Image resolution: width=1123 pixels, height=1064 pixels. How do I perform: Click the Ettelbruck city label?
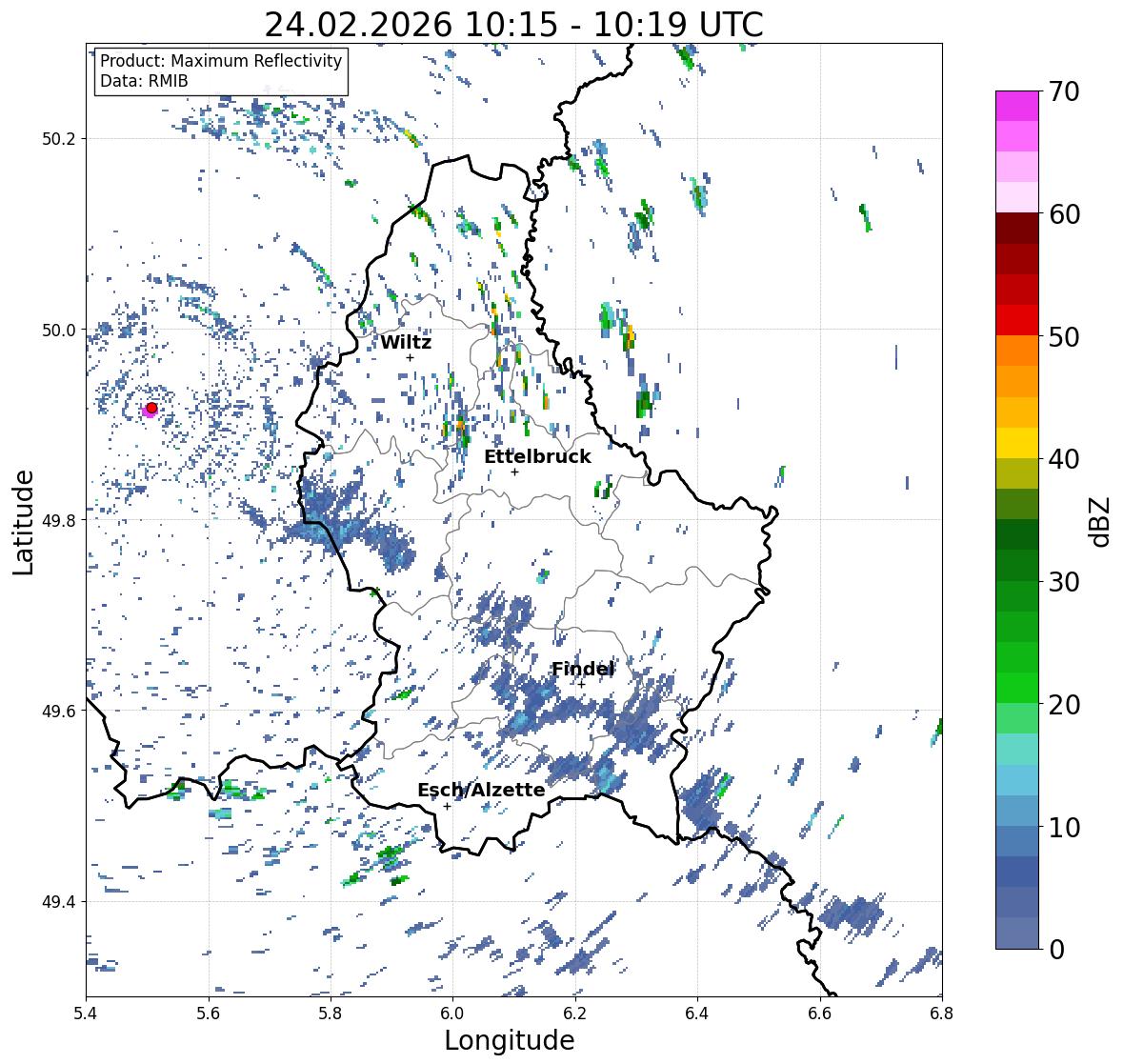(x=537, y=456)
